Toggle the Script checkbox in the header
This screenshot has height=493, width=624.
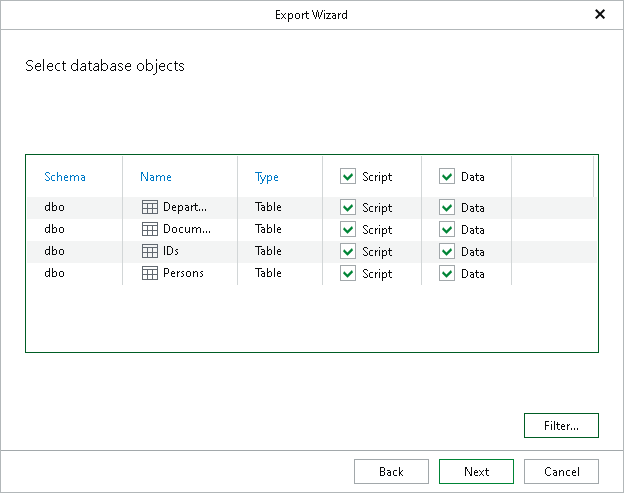coord(348,177)
